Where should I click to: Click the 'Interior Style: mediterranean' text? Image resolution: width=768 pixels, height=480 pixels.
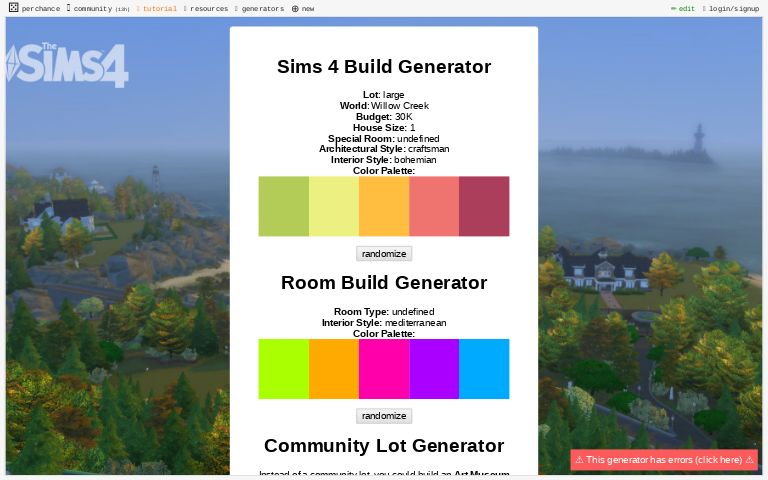click(x=384, y=323)
